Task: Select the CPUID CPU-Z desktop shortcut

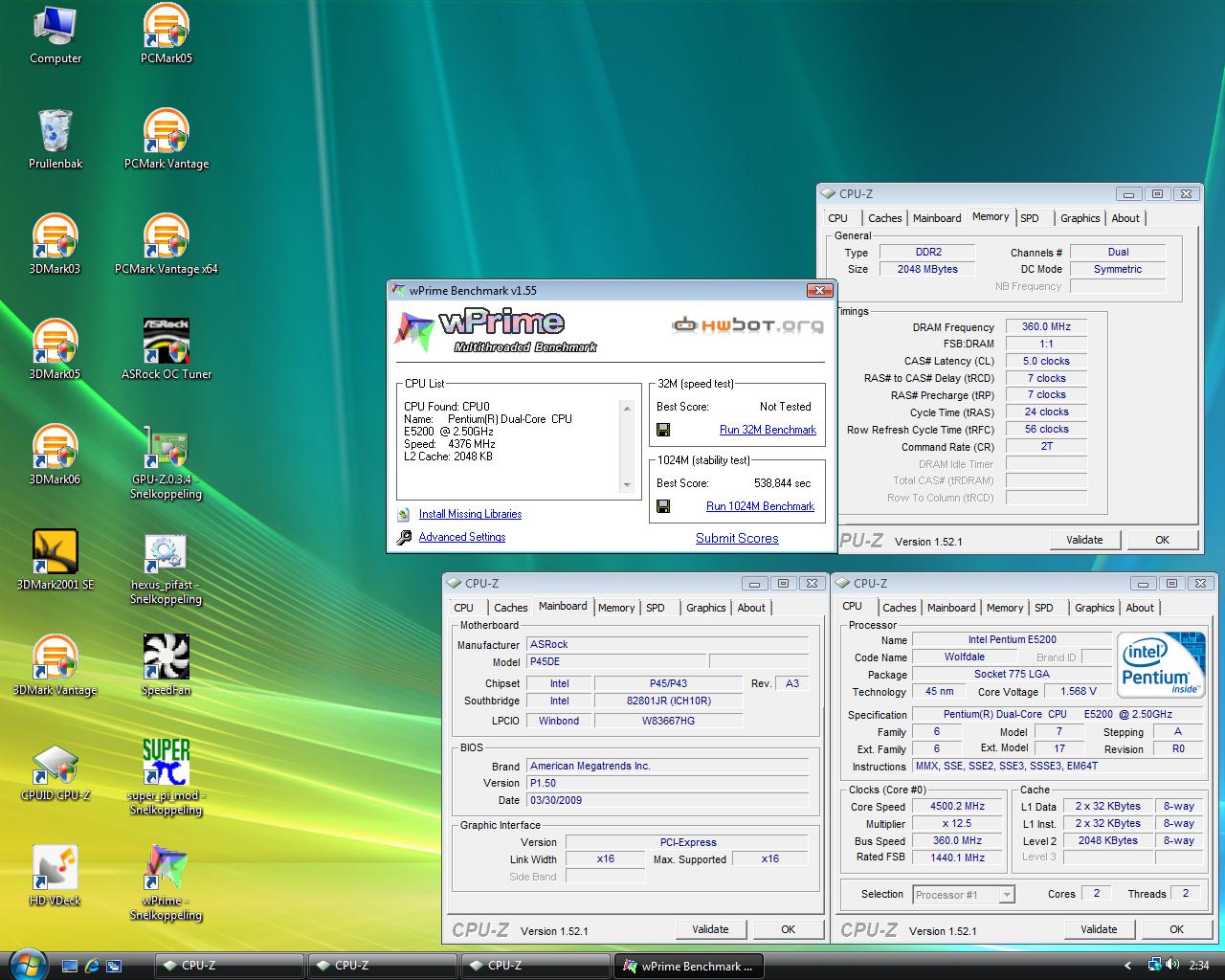Action: coord(56,771)
